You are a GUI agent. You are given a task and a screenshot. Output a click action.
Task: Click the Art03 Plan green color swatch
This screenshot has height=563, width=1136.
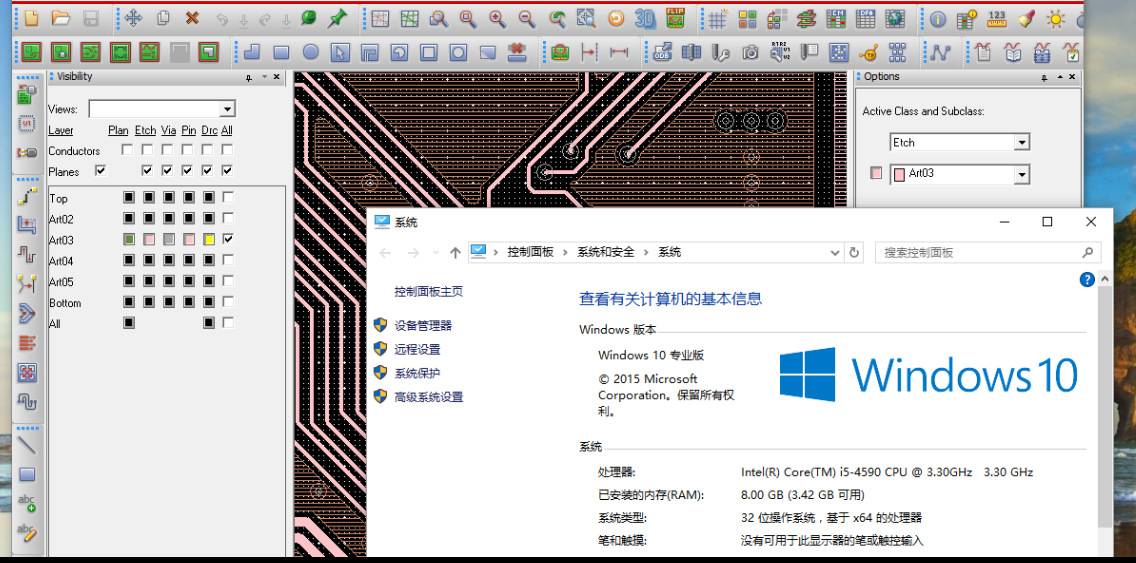[129, 238]
